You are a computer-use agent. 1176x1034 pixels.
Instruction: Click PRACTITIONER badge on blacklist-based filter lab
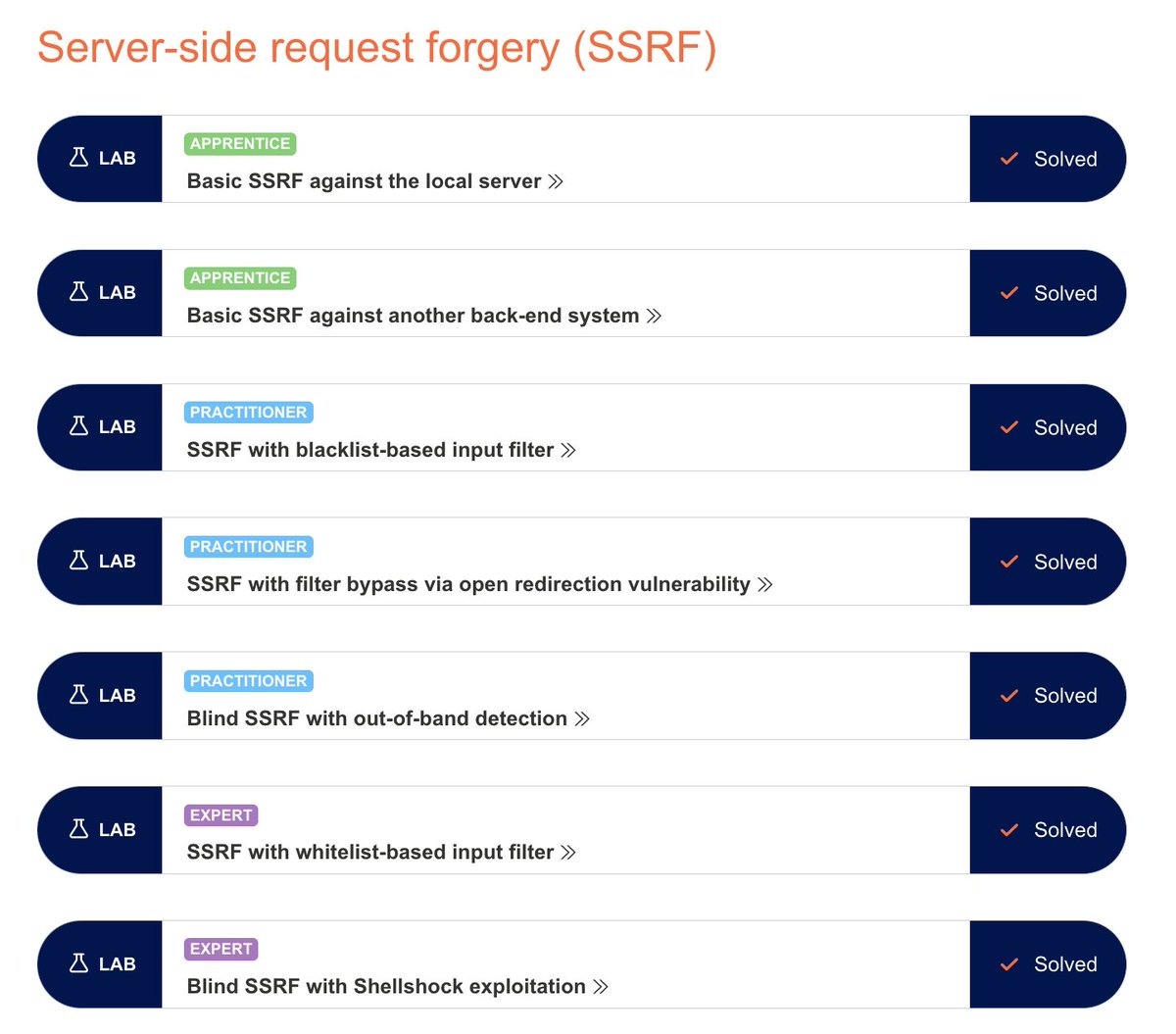(x=249, y=413)
